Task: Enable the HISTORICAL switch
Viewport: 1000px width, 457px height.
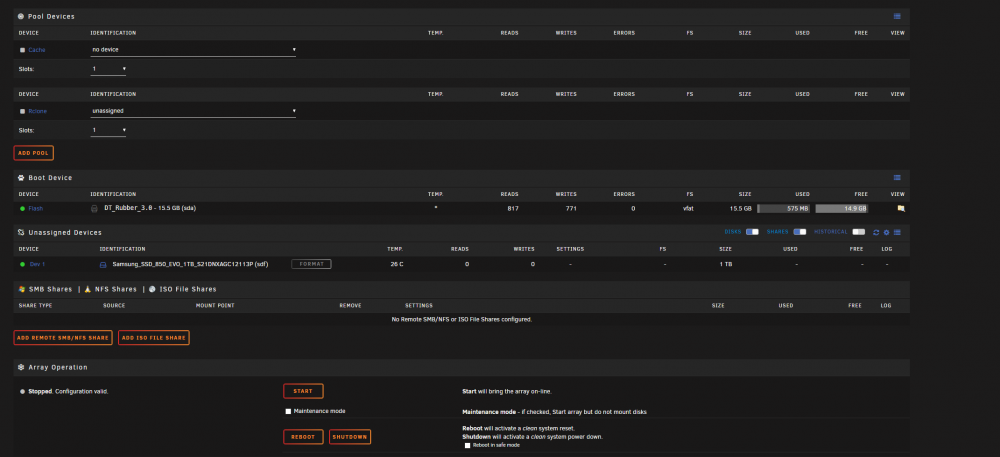Action: click(x=858, y=232)
